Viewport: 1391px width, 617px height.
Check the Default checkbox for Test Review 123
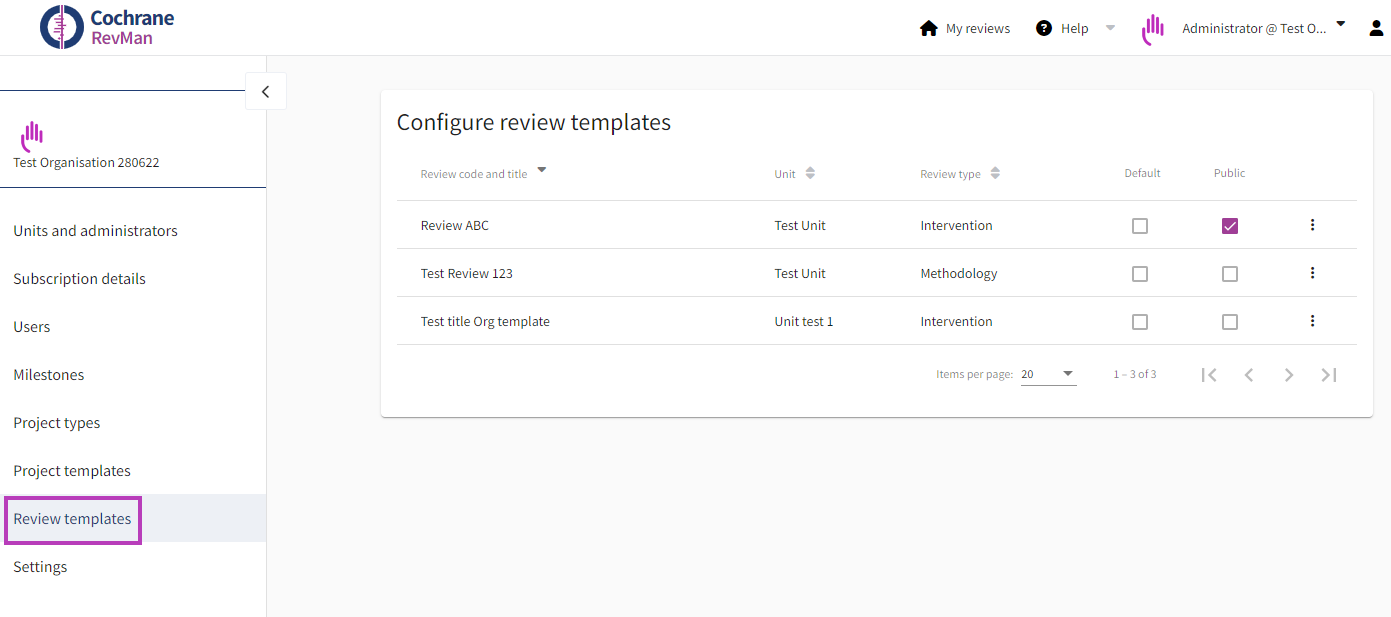pos(1139,274)
